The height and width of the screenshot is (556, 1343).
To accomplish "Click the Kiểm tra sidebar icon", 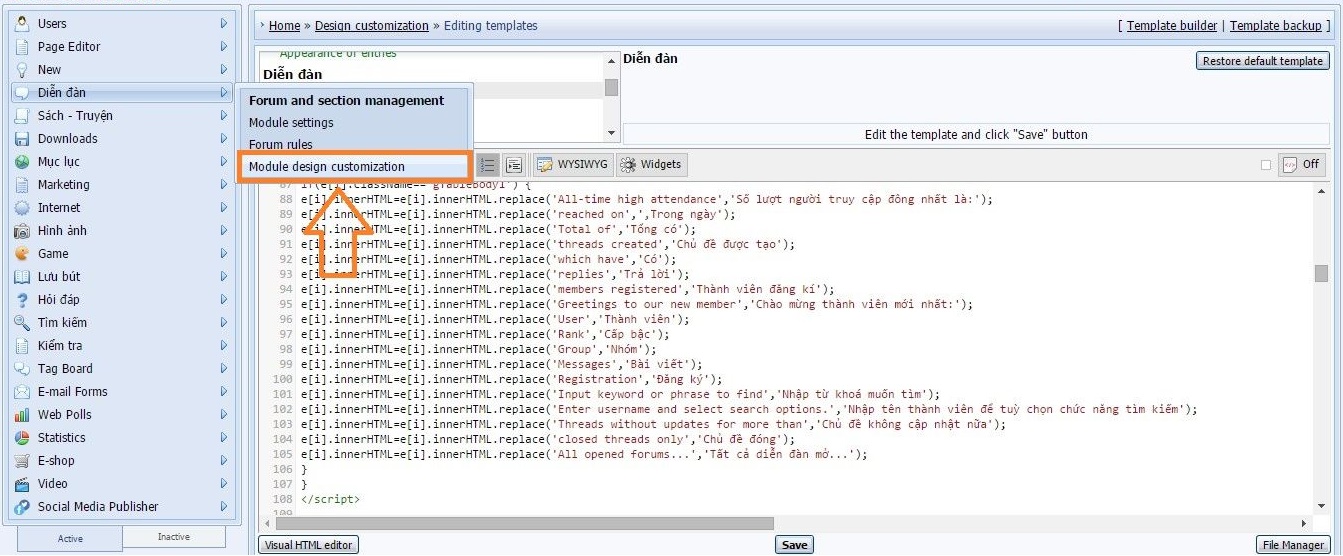I will coord(22,345).
